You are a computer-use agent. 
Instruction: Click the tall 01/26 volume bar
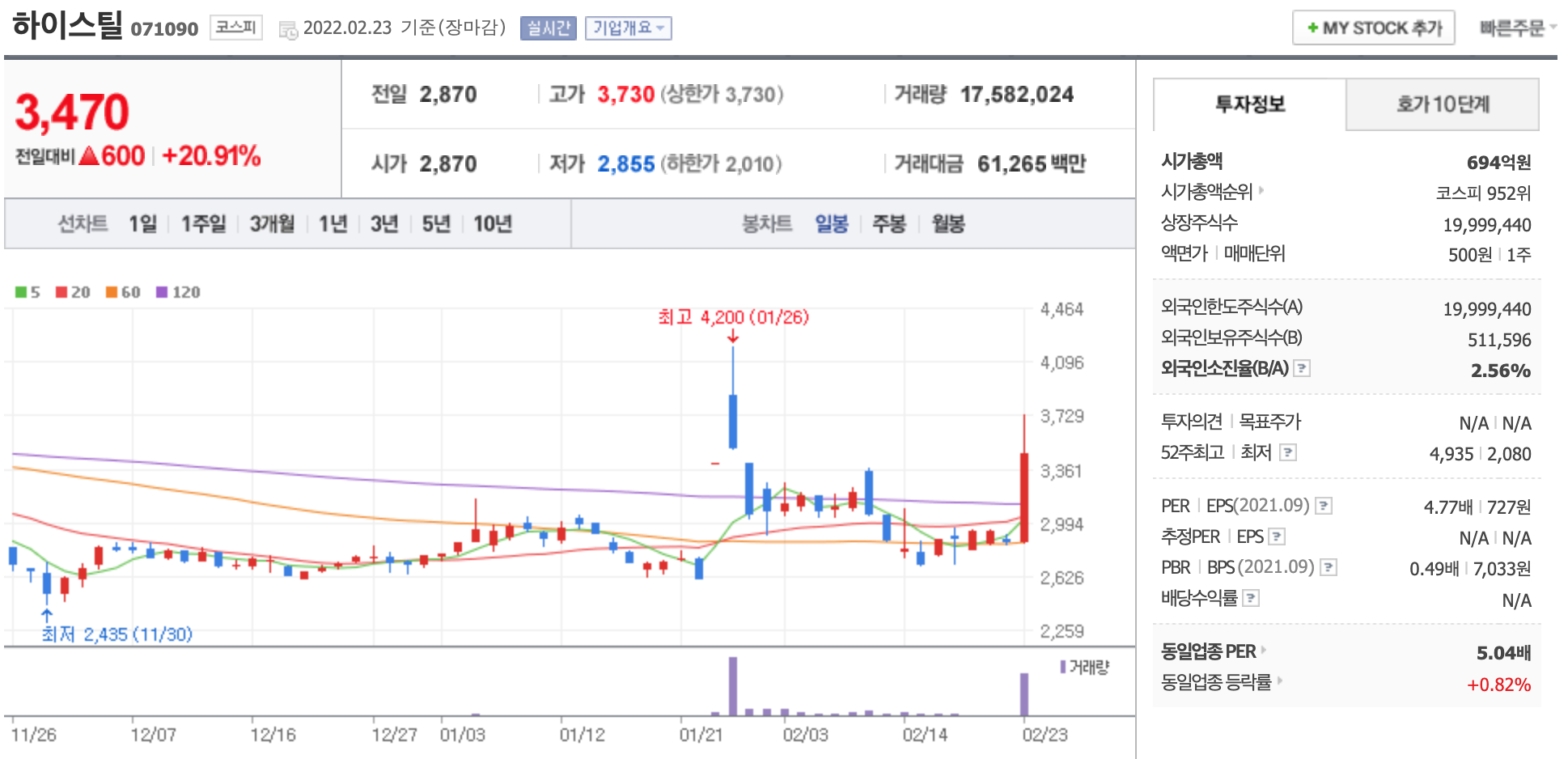click(x=733, y=686)
